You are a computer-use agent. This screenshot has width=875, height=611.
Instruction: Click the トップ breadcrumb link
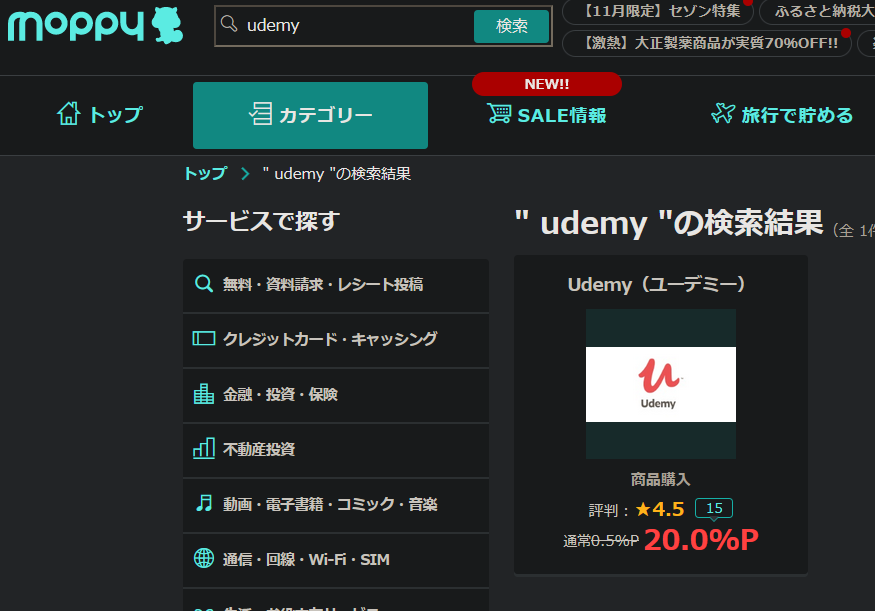pos(205,174)
